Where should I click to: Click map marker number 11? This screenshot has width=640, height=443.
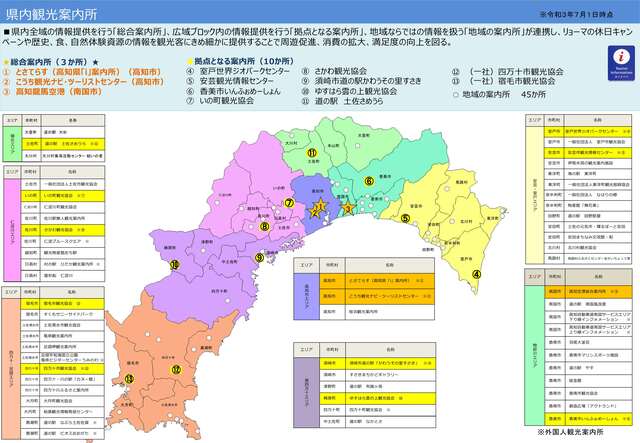point(312,153)
